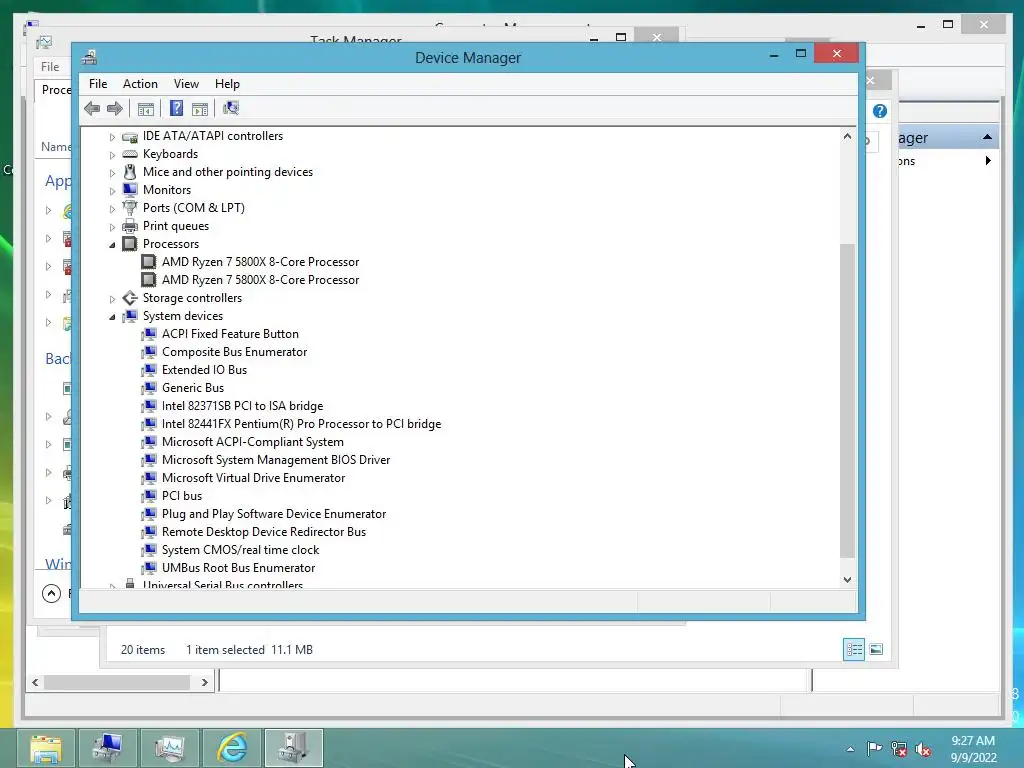The image size is (1024, 768).
Task: Select the chip icon beside Processors
Action: 130,244
